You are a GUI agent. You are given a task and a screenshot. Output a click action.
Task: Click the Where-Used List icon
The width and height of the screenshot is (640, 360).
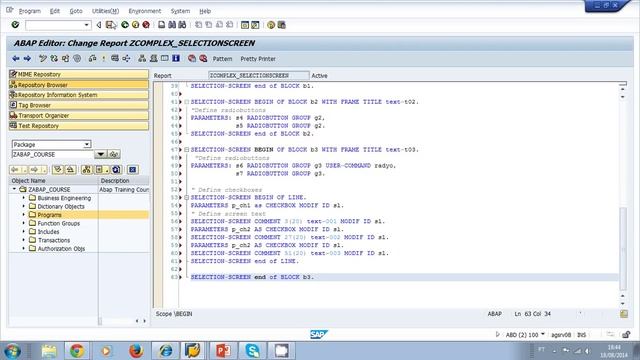126,59
